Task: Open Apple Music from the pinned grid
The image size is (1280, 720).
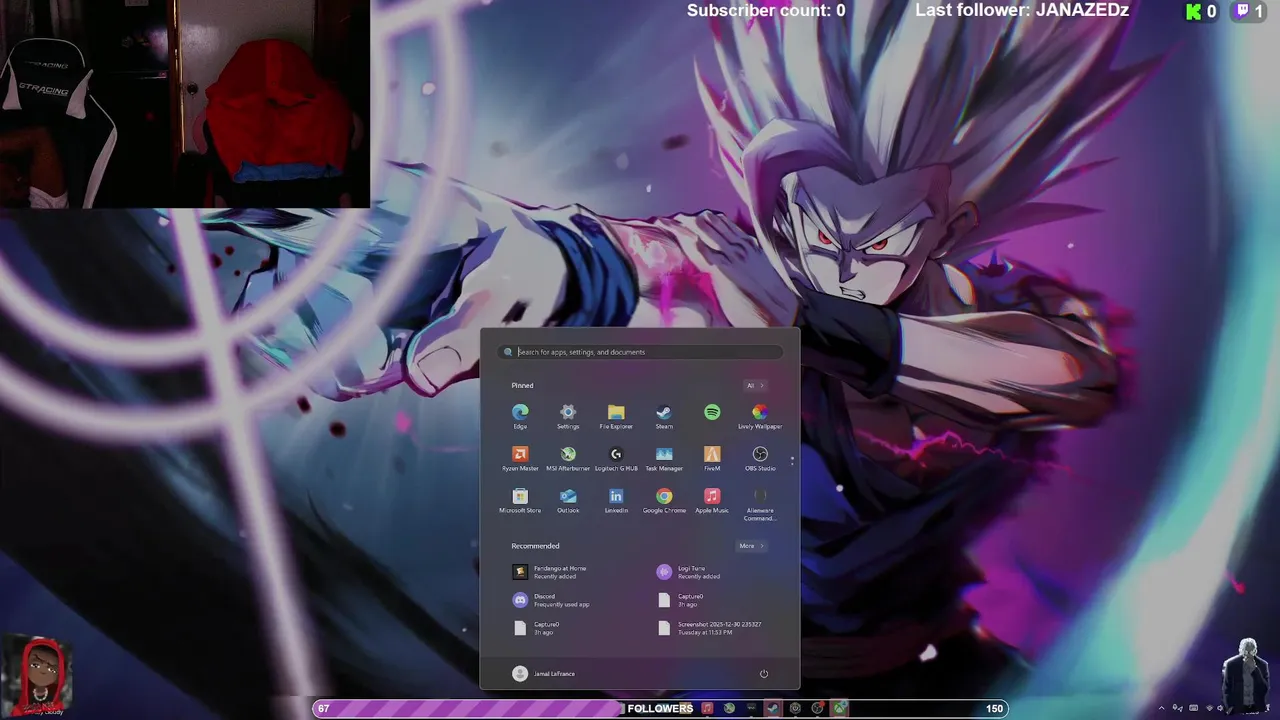Action: [712, 501]
